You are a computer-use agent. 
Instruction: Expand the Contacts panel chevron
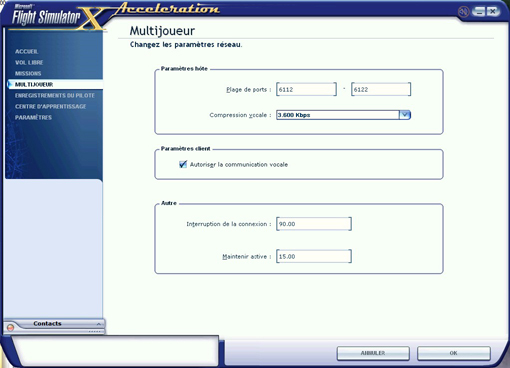[99, 324]
